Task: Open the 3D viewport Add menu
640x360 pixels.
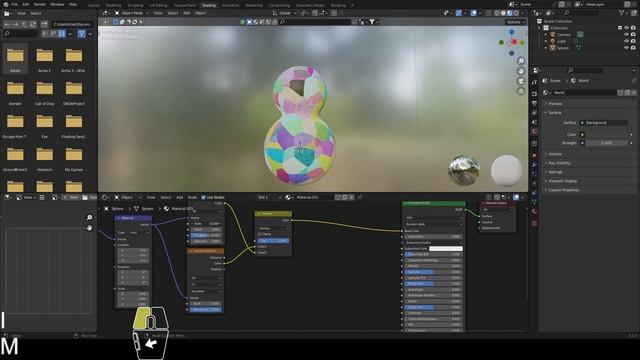Action: coord(187,13)
